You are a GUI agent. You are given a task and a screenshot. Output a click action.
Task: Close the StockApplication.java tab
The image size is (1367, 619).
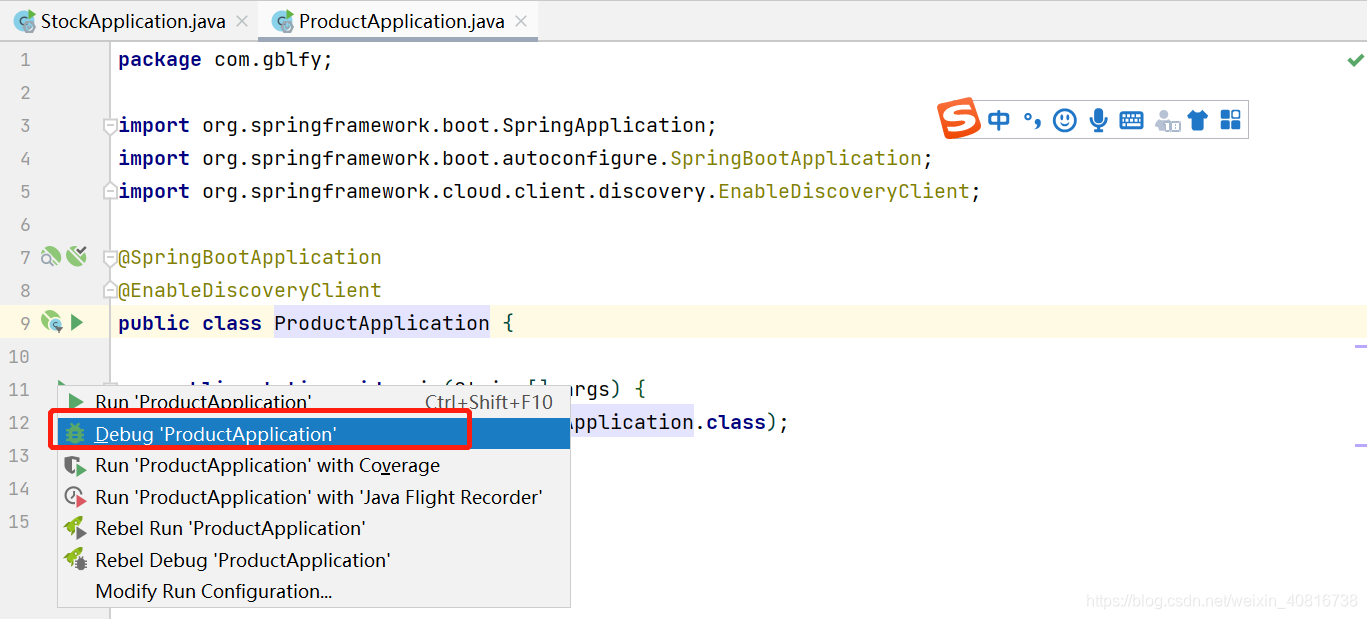click(242, 21)
